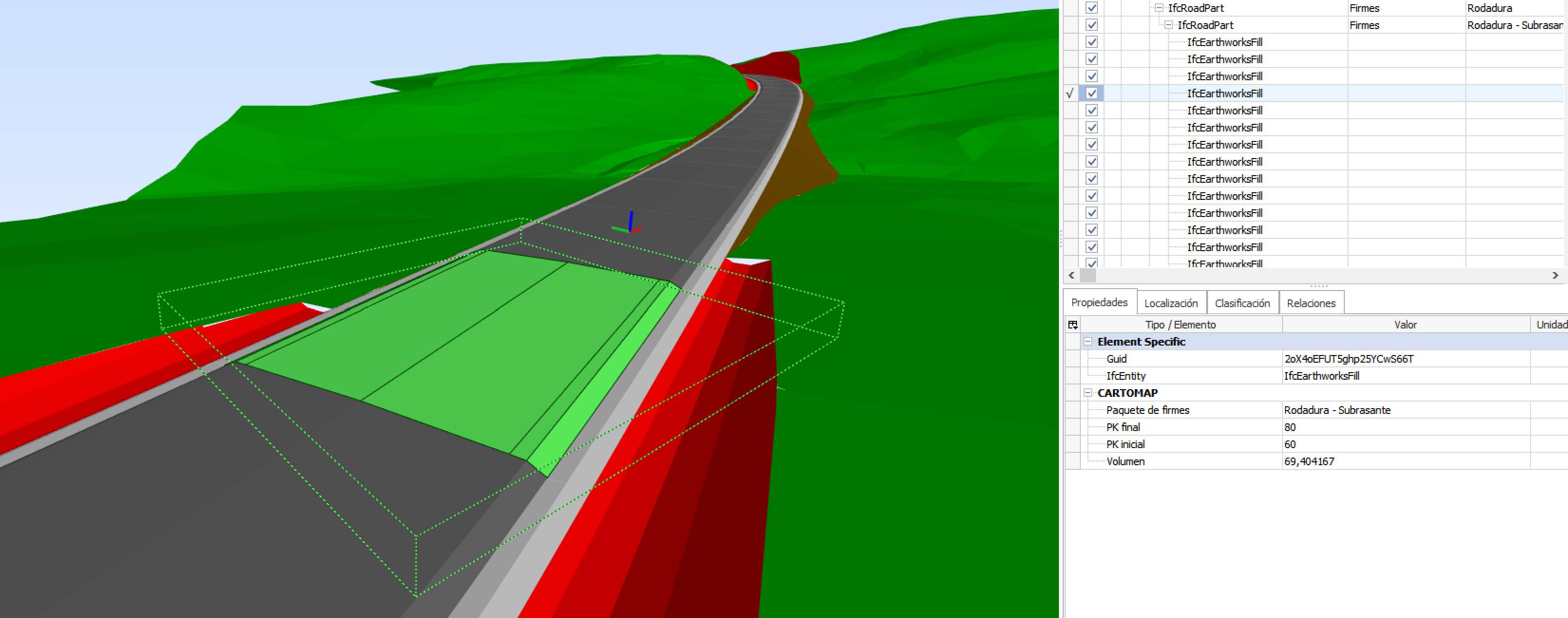Open the column chooser icon in properties grid

pos(1073,325)
